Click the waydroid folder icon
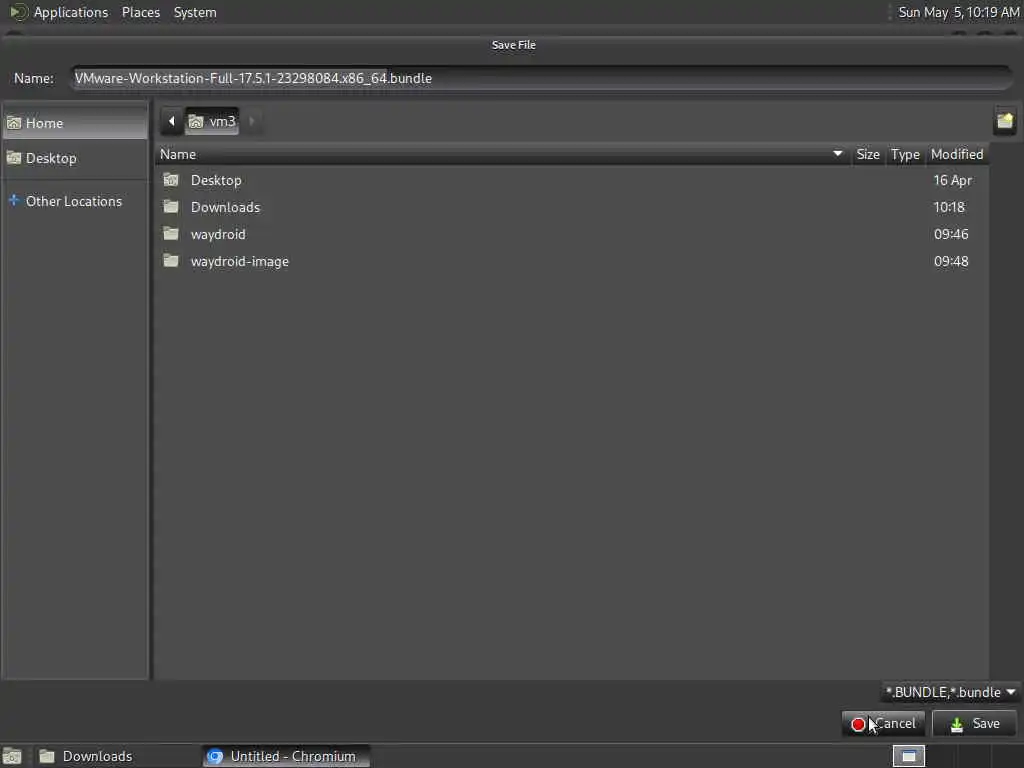This screenshot has width=1024, height=768. pyautogui.click(x=171, y=234)
